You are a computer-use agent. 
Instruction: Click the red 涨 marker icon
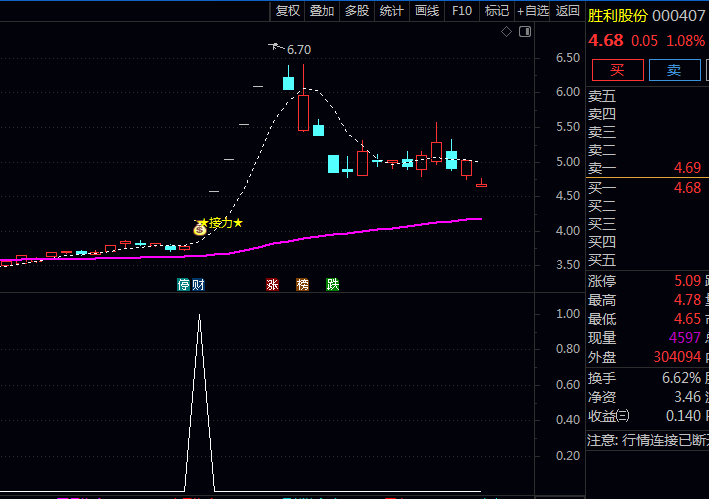coord(272,285)
